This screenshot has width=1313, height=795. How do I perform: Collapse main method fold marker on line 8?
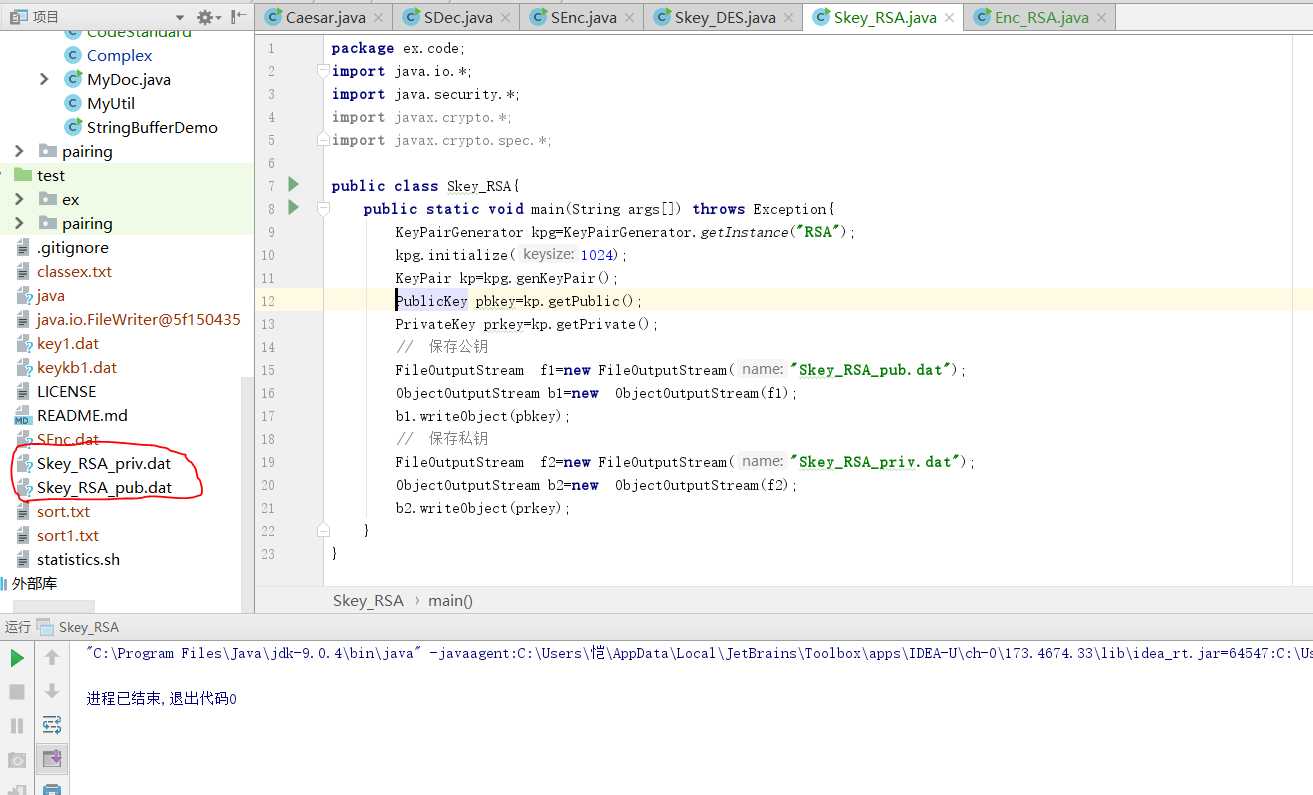(x=322, y=208)
